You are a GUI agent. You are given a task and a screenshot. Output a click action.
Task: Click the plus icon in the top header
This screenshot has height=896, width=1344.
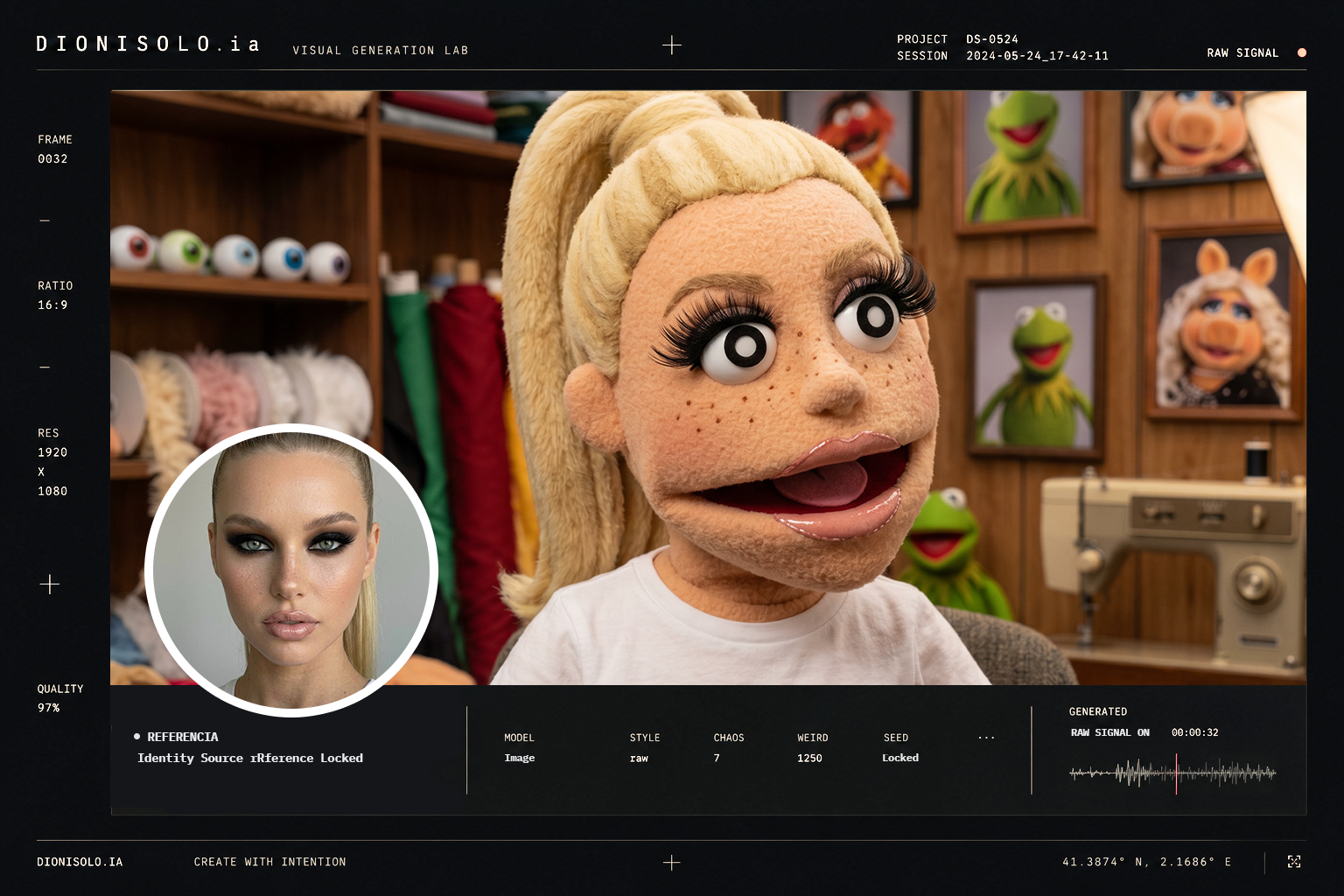[672, 45]
